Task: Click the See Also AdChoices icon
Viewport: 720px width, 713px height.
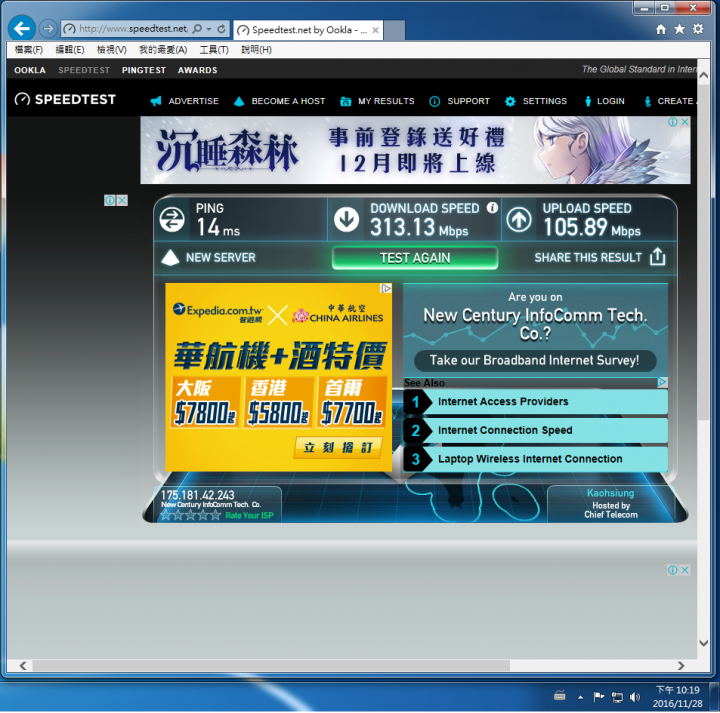Action: [x=662, y=382]
